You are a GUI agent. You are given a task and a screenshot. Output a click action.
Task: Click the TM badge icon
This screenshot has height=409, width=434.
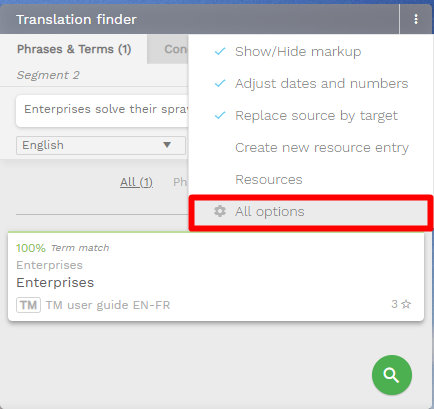(x=29, y=305)
